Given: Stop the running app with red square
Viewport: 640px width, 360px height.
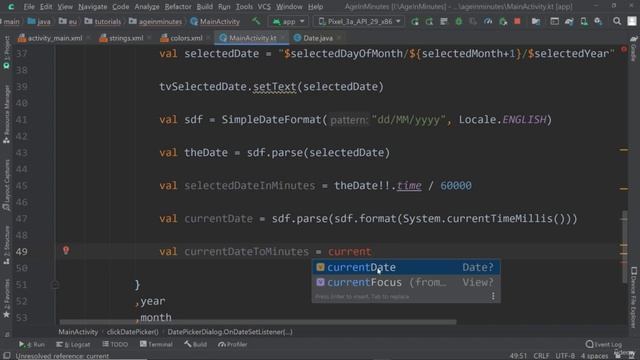Looking at the screenshot, I should [517, 21].
